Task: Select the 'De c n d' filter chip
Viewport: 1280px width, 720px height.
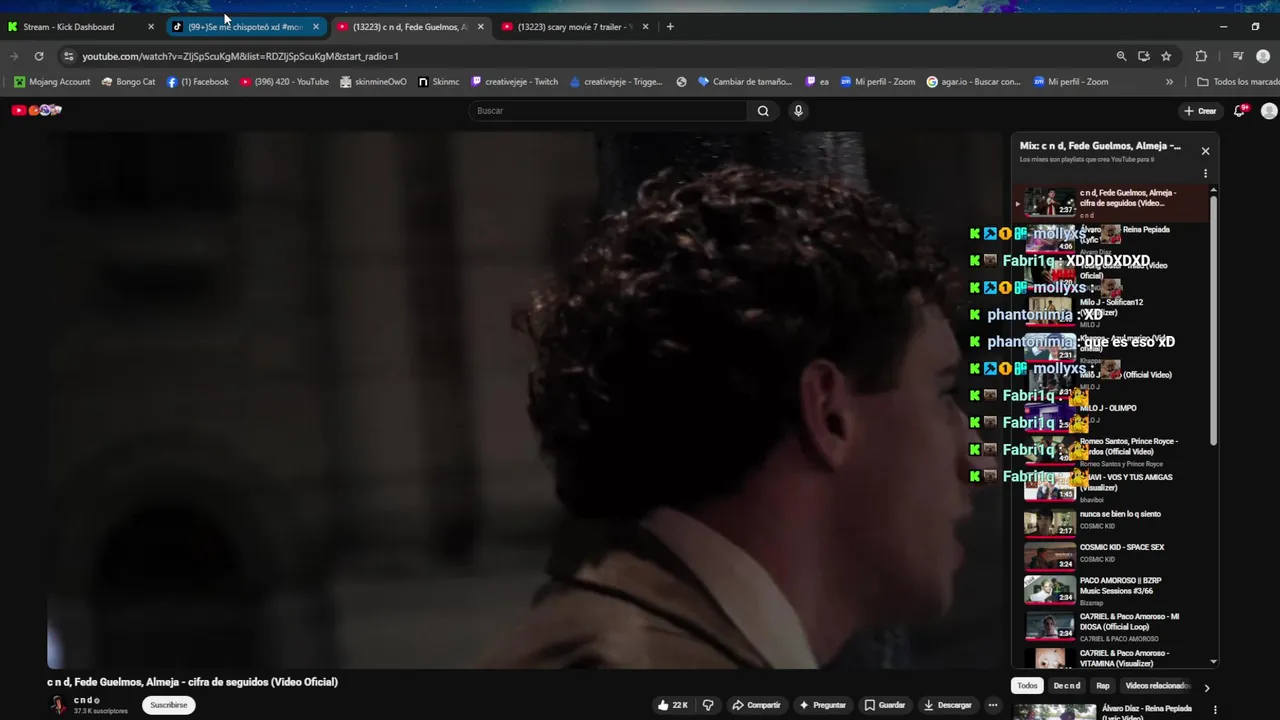Action: (x=1067, y=686)
